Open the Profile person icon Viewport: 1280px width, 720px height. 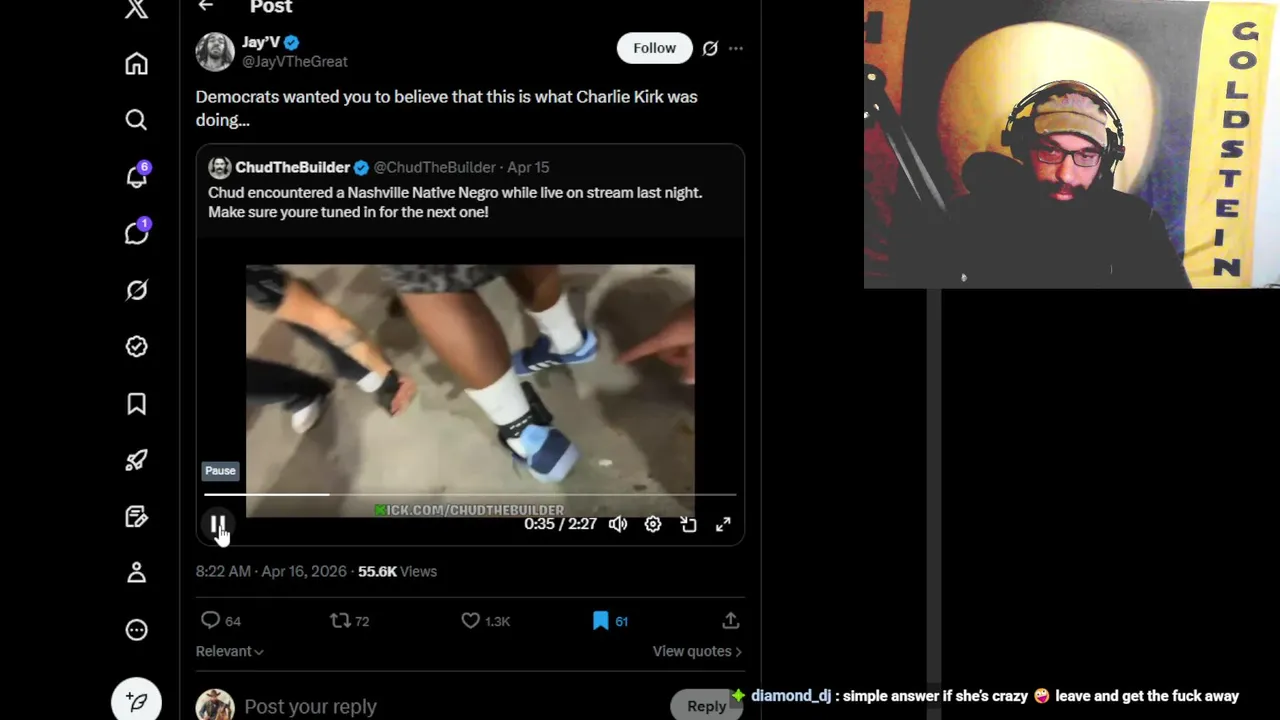[x=137, y=573]
